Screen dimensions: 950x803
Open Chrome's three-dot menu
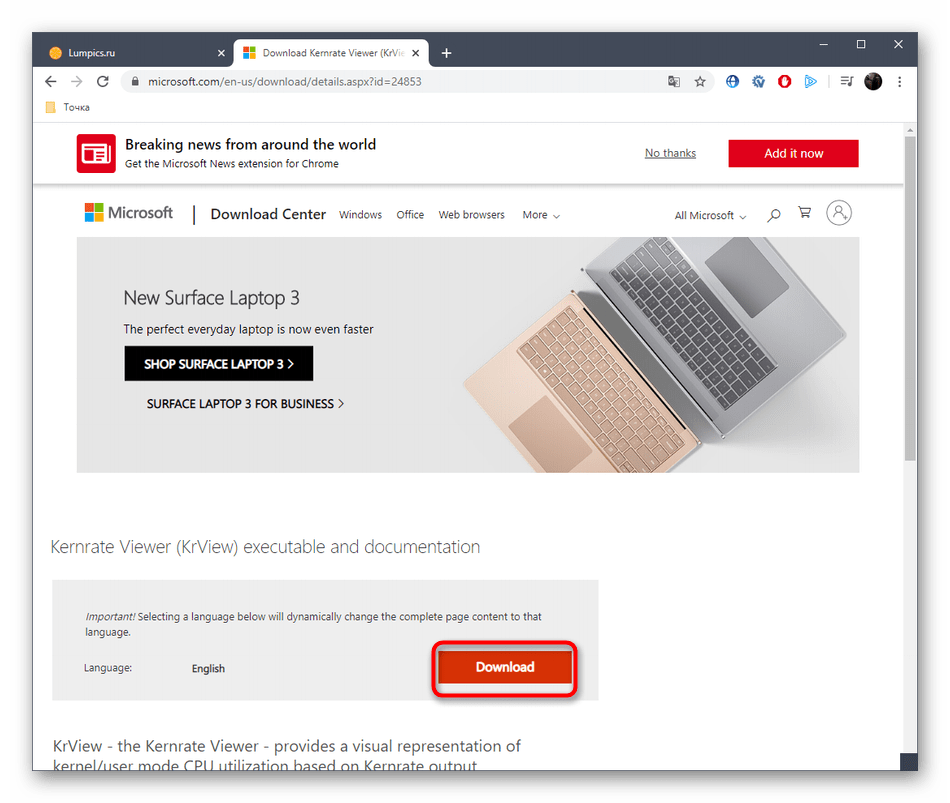point(899,81)
